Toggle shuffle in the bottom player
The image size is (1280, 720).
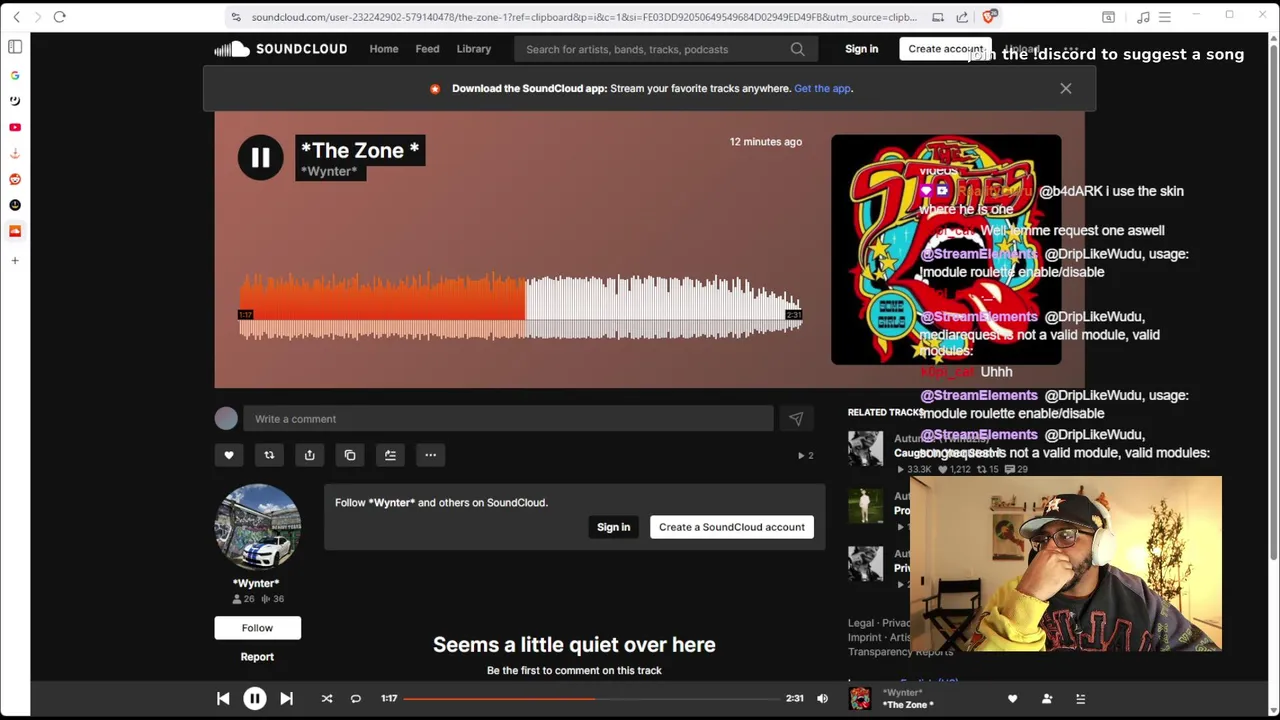pyautogui.click(x=326, y=699)
